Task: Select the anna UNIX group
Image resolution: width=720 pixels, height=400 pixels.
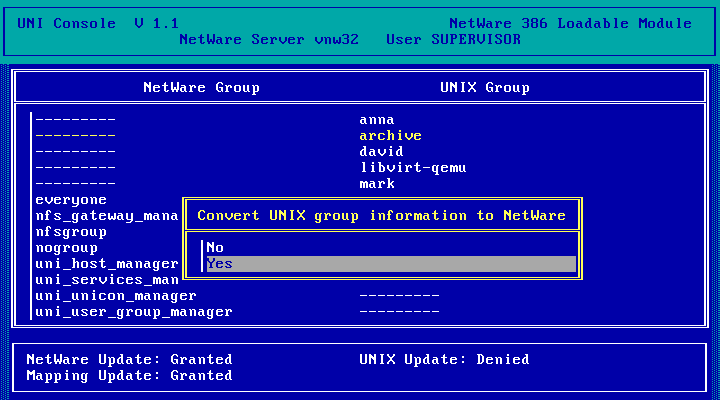Action: click(x=377, y=120)
